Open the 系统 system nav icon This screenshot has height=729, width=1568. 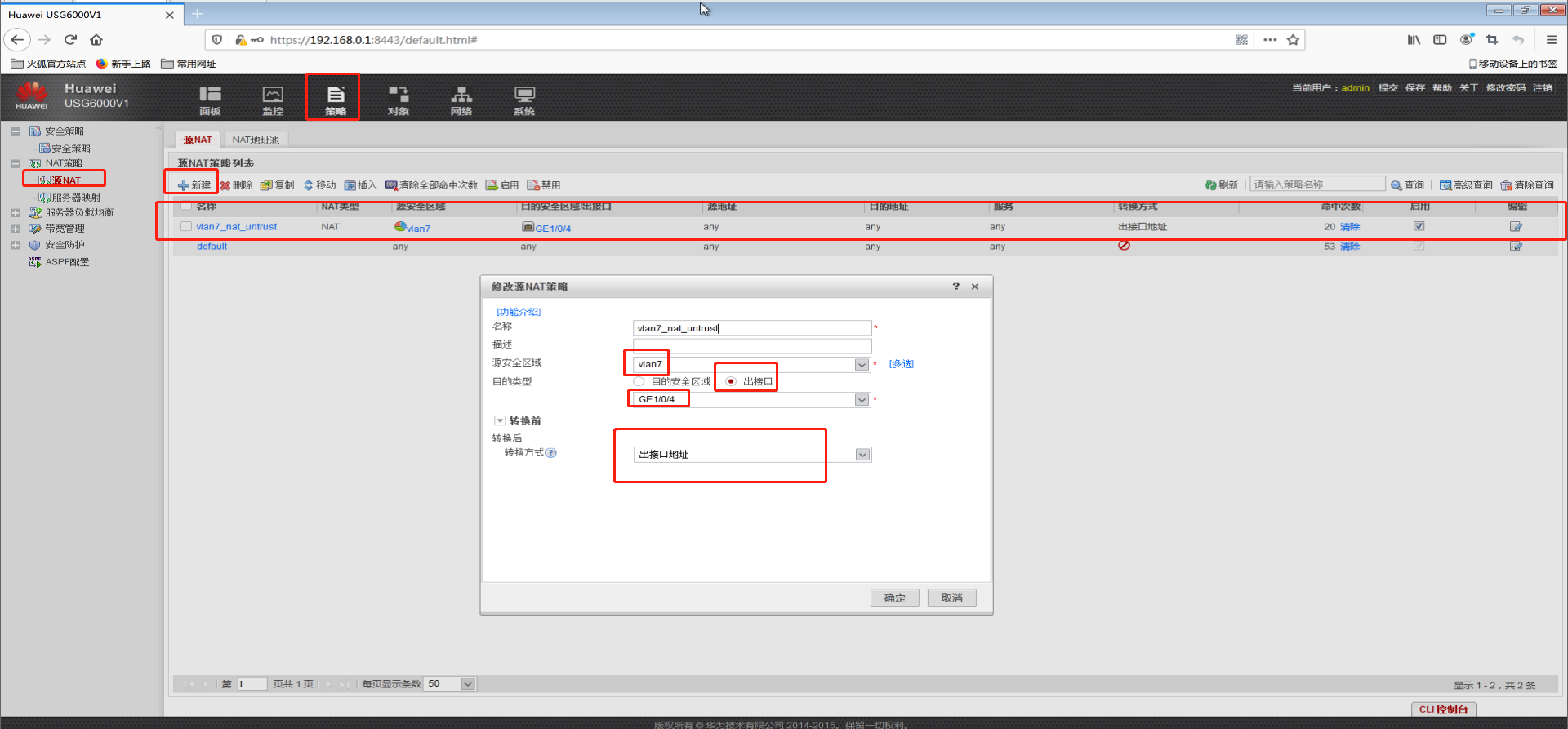(524, 100)
